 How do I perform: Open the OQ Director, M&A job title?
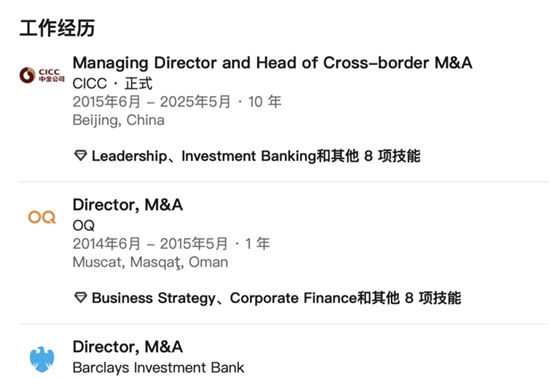(x=128, y=205)
